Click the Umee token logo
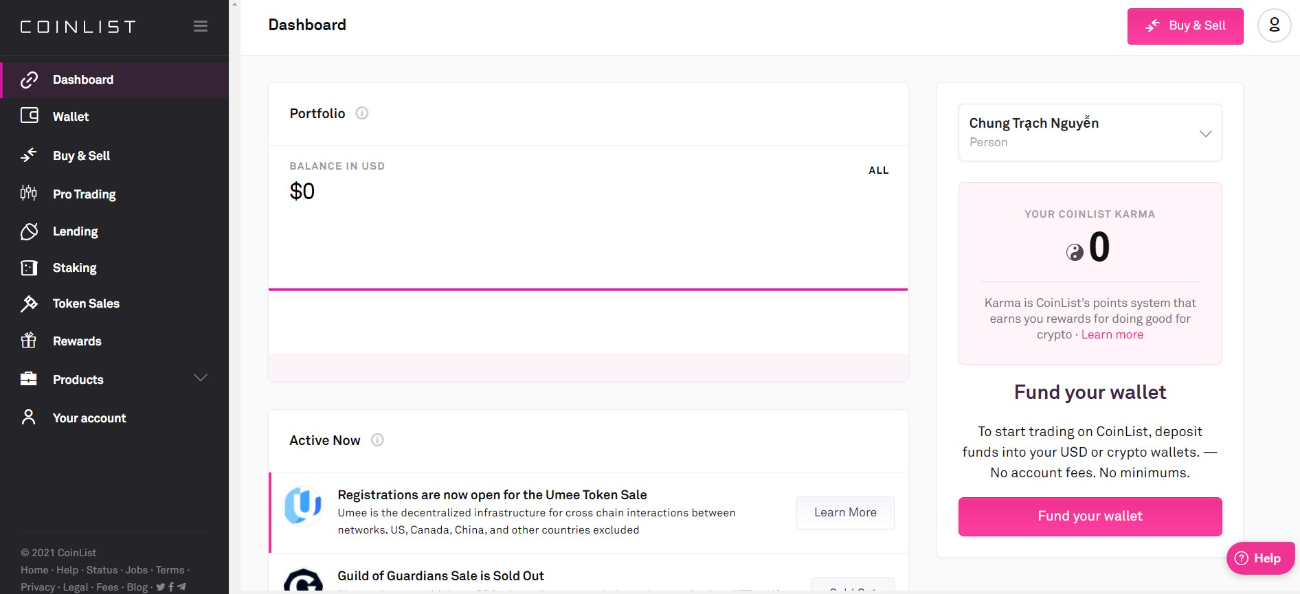The image size is (1300, 594). coord(302,506)
